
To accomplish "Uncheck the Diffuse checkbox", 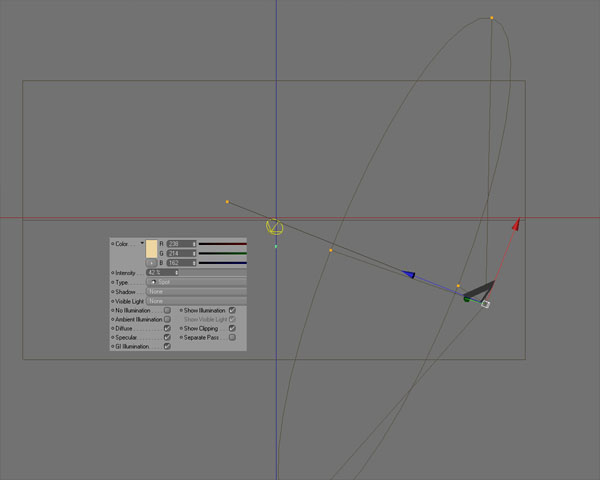I will [167, 328].
